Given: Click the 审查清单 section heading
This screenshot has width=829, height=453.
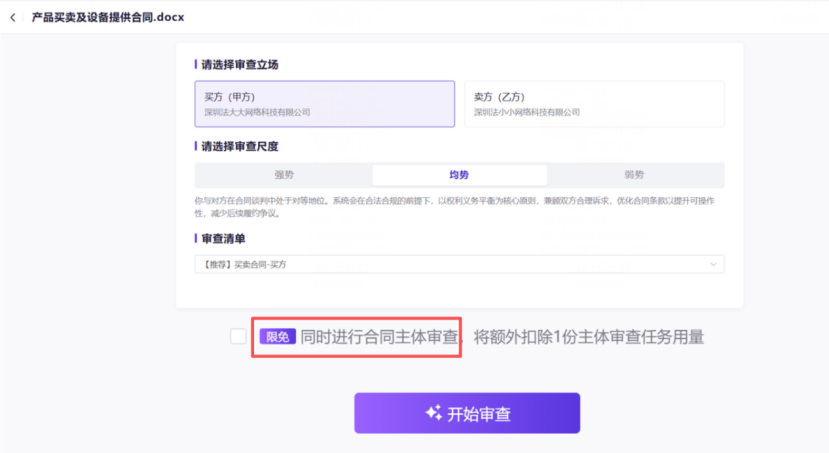Looking at the screenshot, I should point(223,239).
